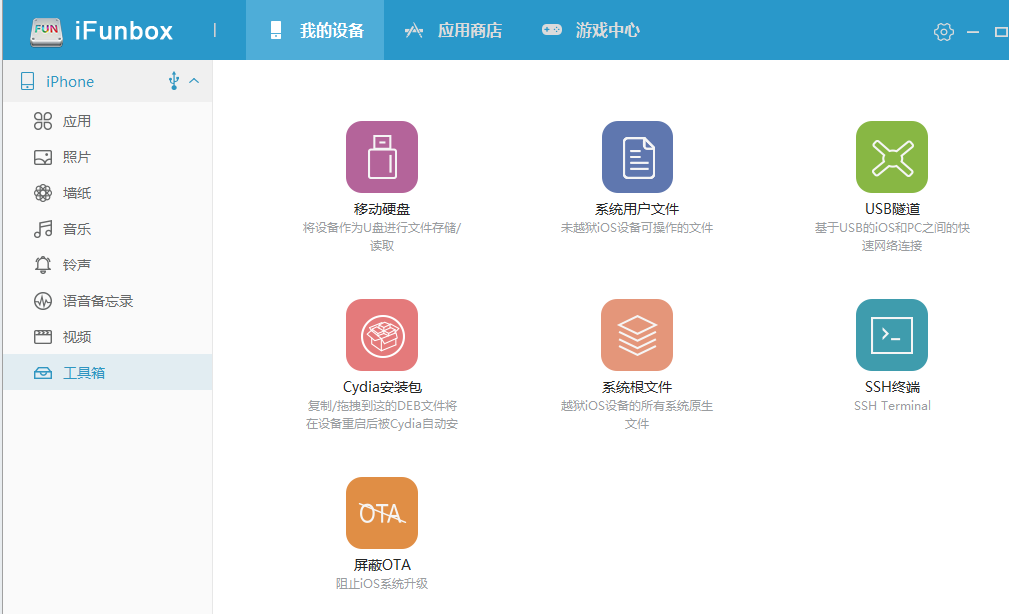The height and width of the screenshot is (614, 1009).
Task: Click the 系统根文件 title label
Action: pos(637,387)
